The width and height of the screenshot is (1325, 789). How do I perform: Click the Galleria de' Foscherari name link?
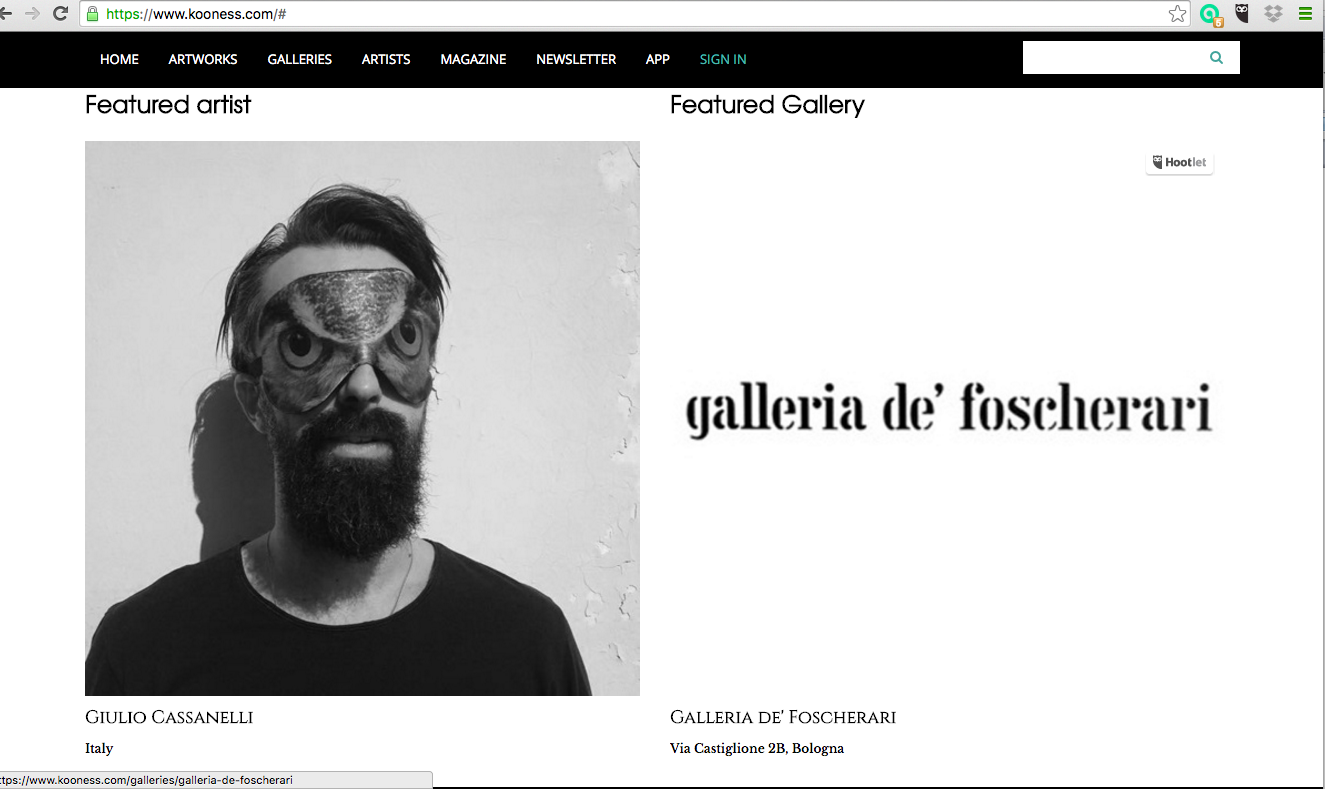(783, 717)
